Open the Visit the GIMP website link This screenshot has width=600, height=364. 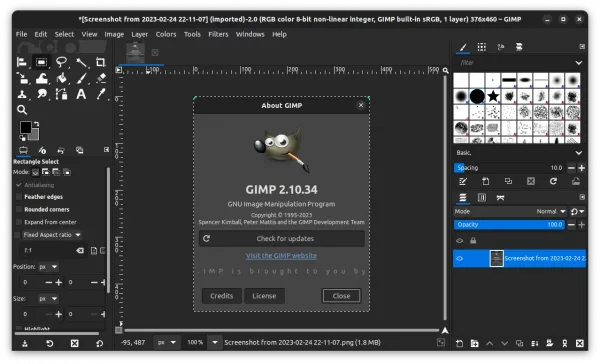281,256
